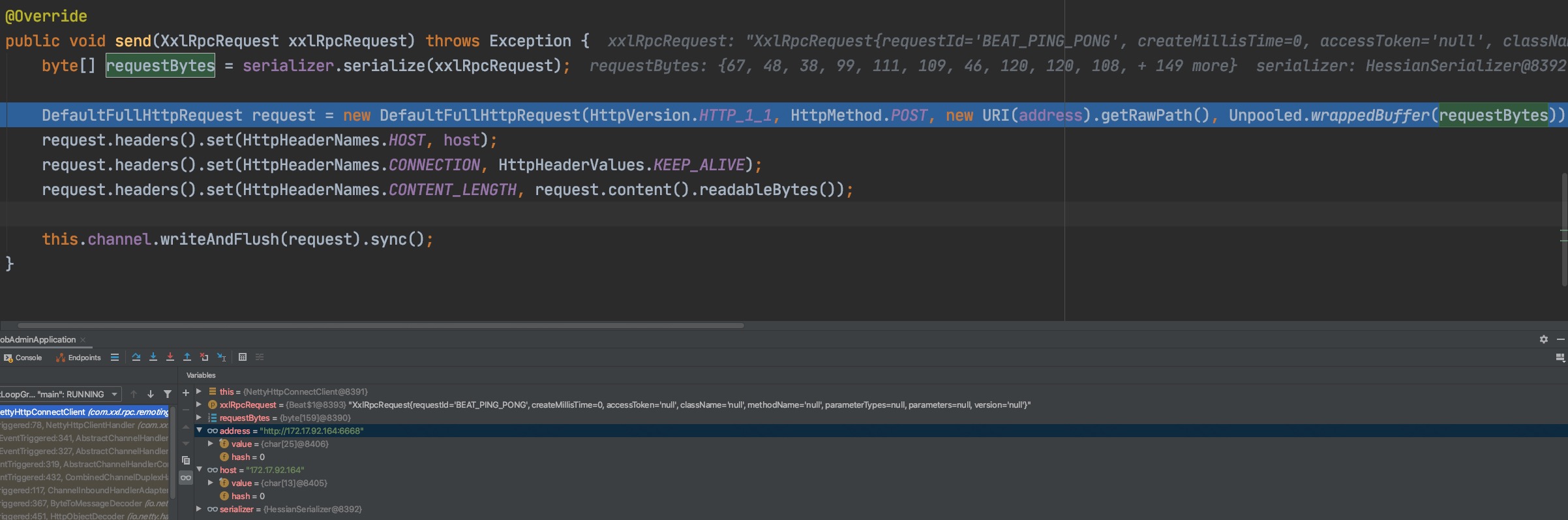The image size is (1568, 520).
Task: Toggle the frames filter funnel icon
Action: point(168,394)
